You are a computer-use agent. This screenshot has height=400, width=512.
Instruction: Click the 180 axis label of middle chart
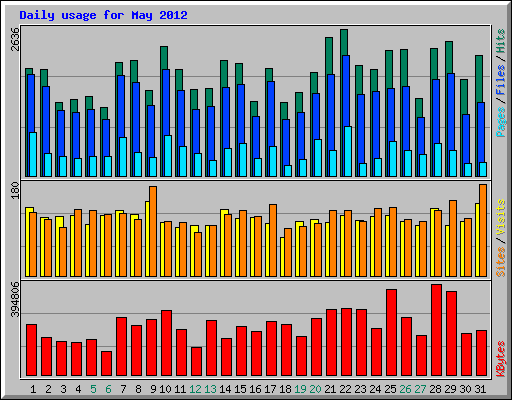point(15,190)
